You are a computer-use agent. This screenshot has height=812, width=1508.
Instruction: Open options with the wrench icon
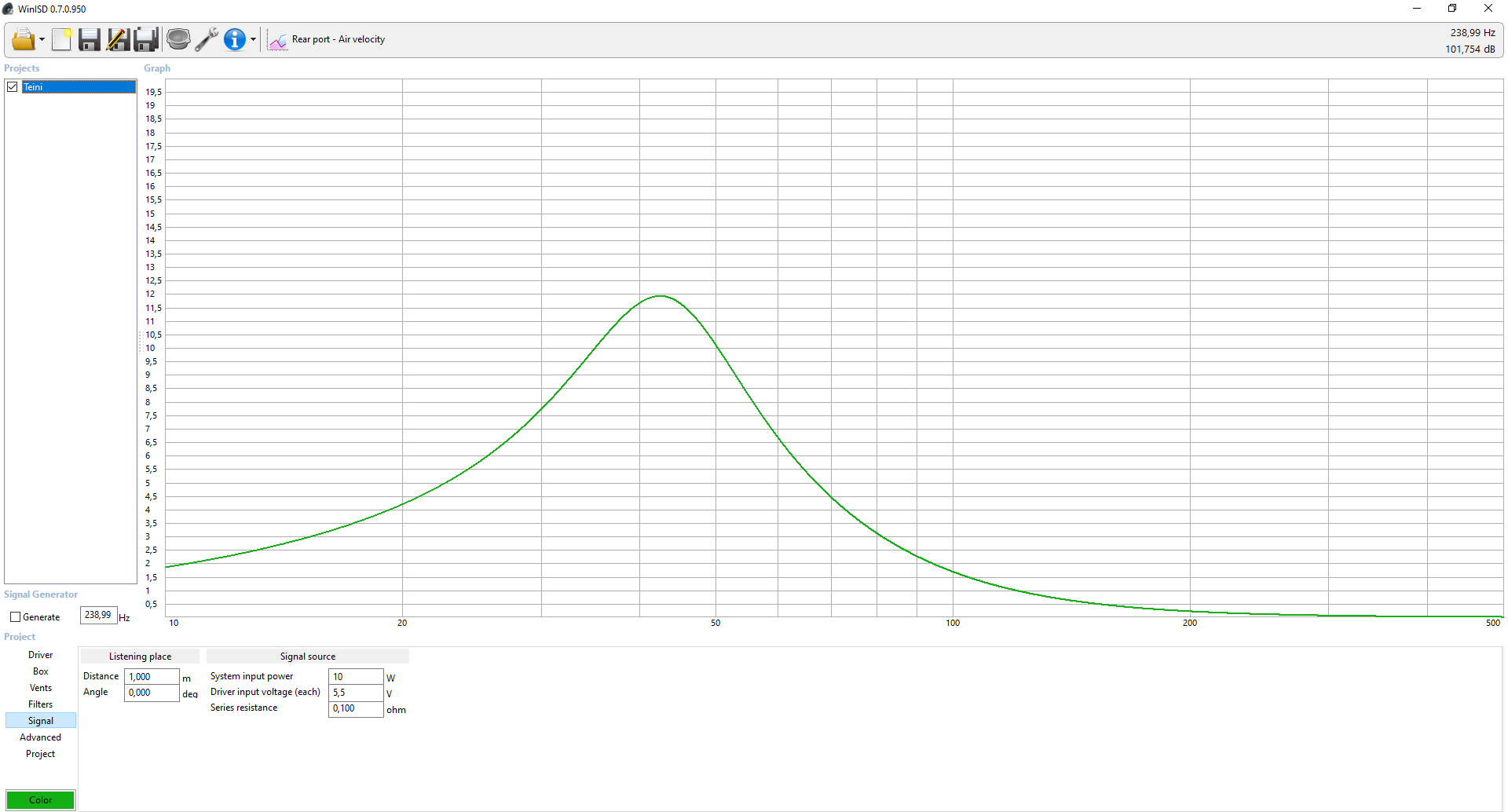pos(207,39)
